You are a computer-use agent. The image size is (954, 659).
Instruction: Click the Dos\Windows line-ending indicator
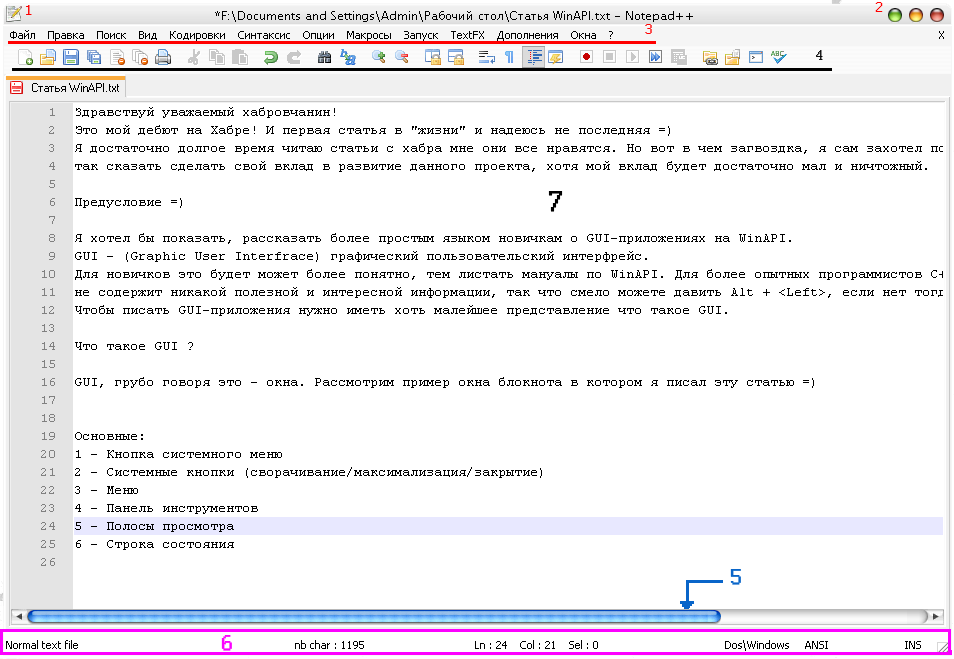pos(755,644)
